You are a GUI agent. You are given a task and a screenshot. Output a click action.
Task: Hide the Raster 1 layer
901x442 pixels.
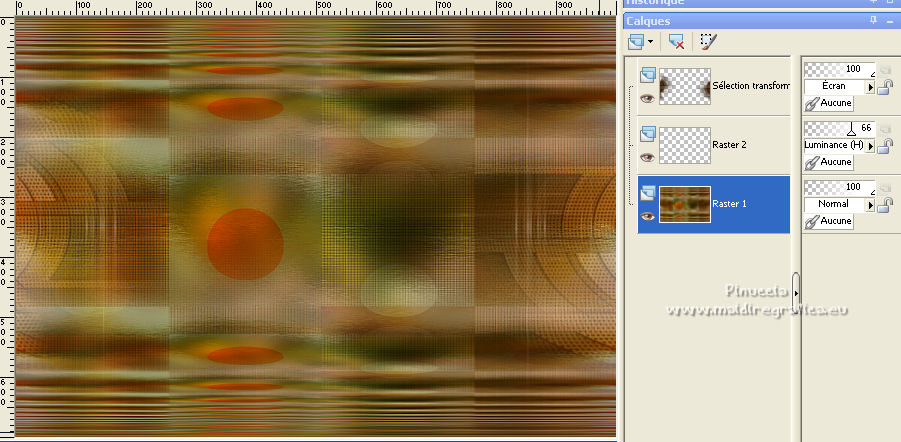pos(648,216)
